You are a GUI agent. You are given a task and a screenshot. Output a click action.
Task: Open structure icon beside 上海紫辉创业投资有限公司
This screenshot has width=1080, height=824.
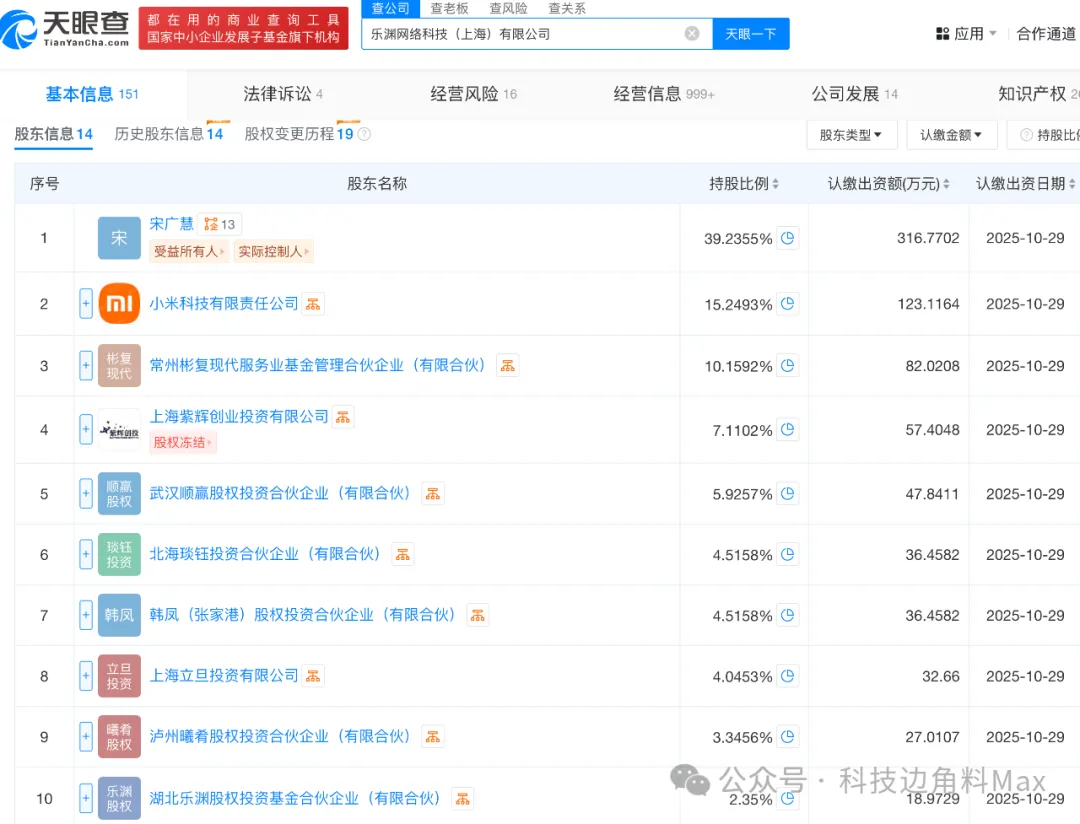[x=343, y=417]
